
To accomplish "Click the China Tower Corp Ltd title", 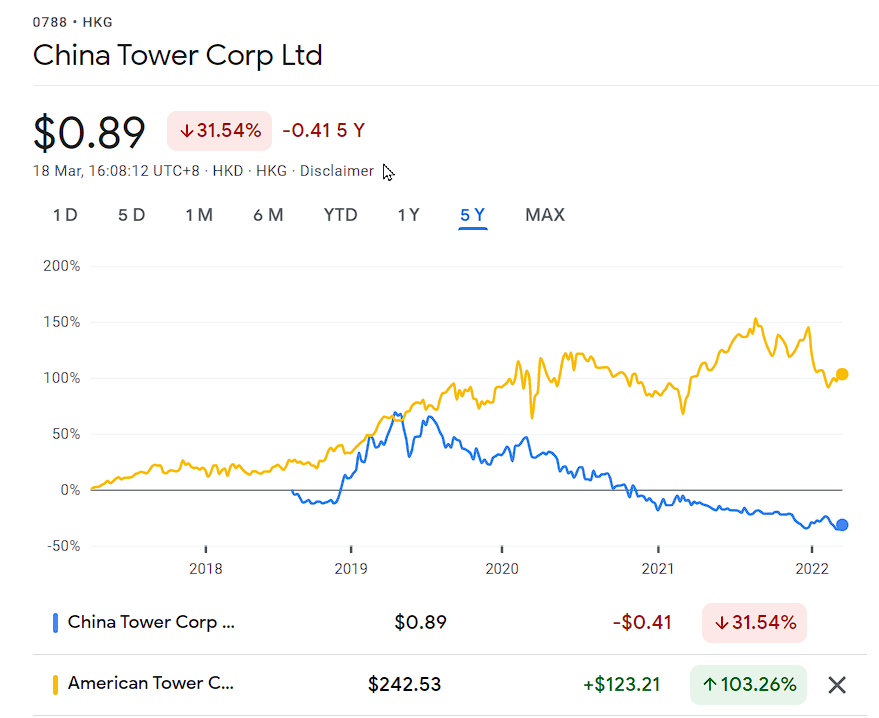I will (x=178, y=55).
